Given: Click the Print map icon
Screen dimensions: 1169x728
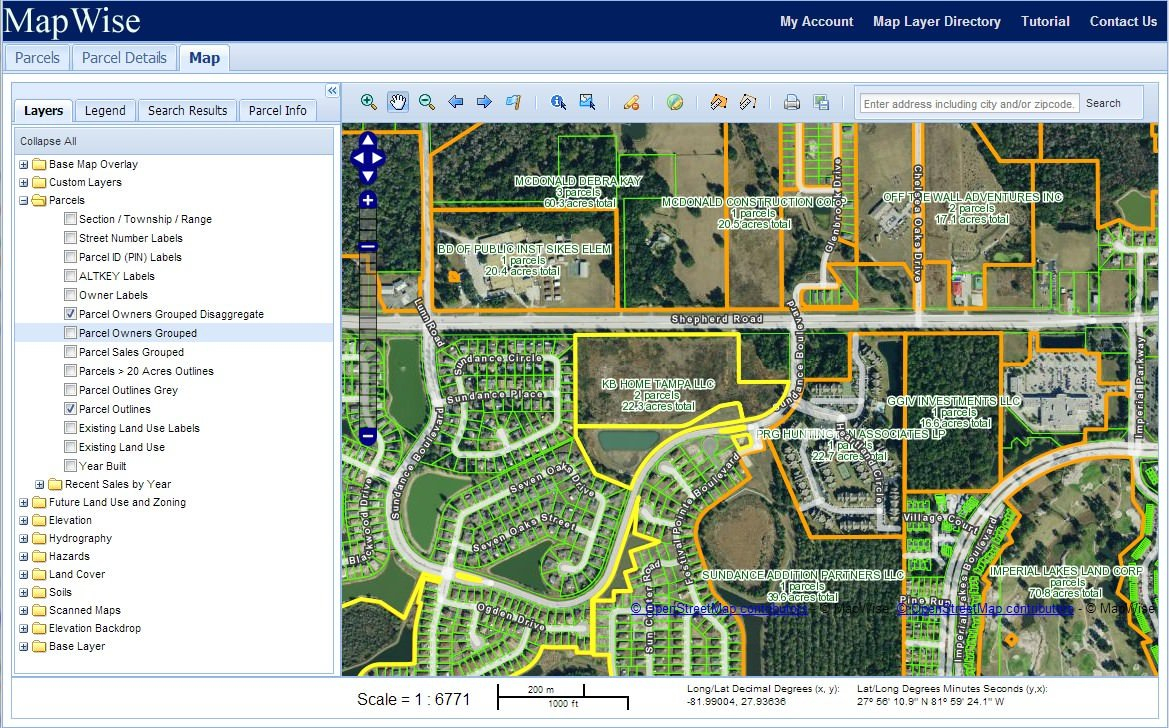Looking at the screenshot, I should coord(792,102).
